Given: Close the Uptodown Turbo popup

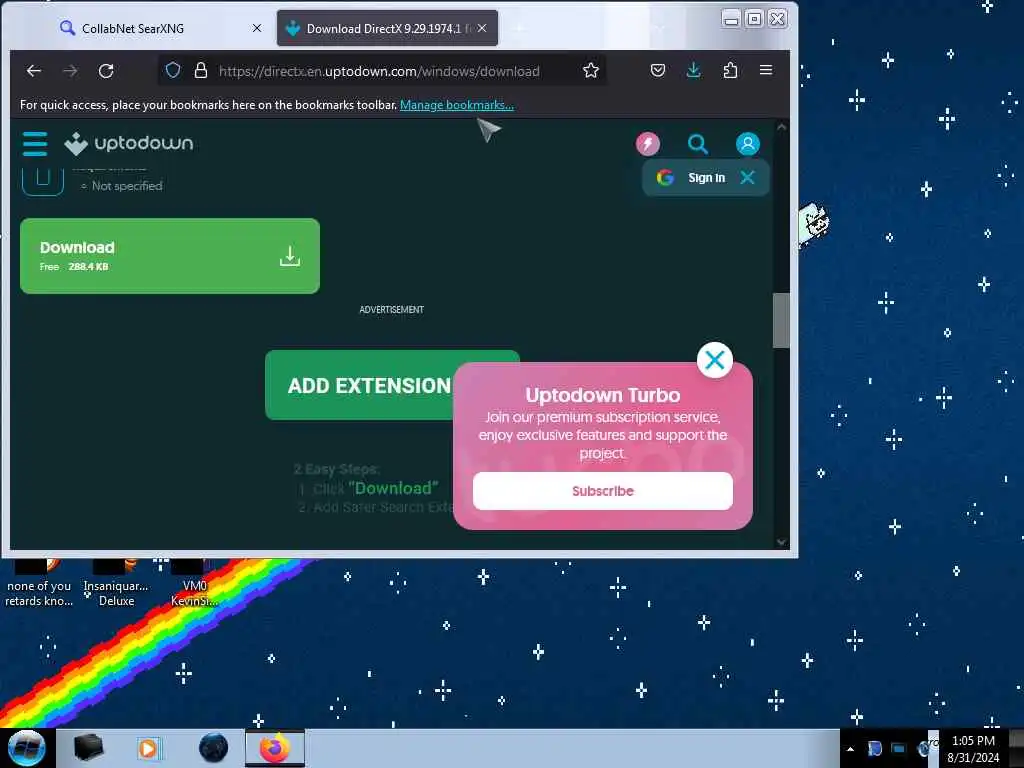Looking at the screenshot, I should 714,360.
